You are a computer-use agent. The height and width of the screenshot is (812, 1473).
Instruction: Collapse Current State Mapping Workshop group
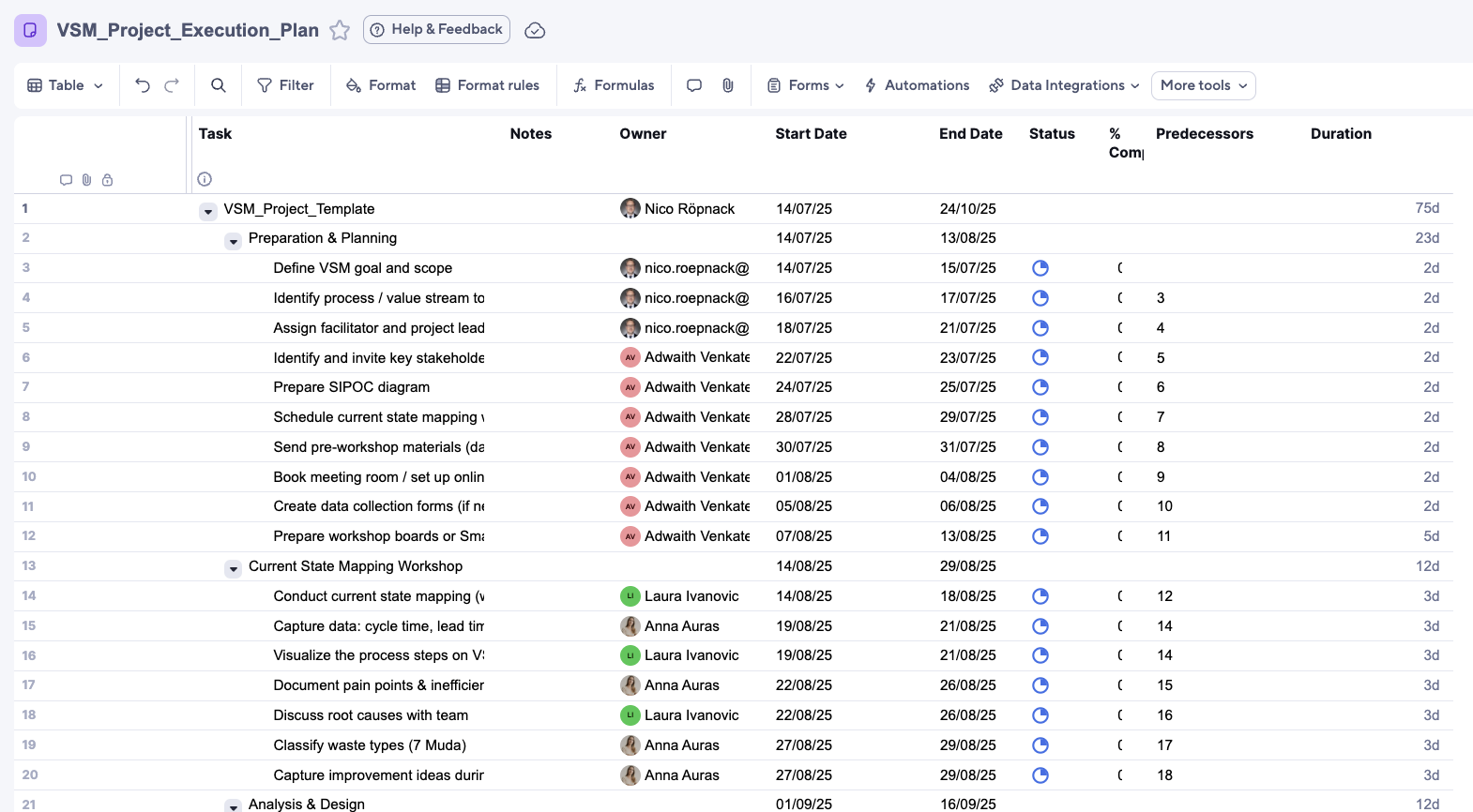click(234, 569)
